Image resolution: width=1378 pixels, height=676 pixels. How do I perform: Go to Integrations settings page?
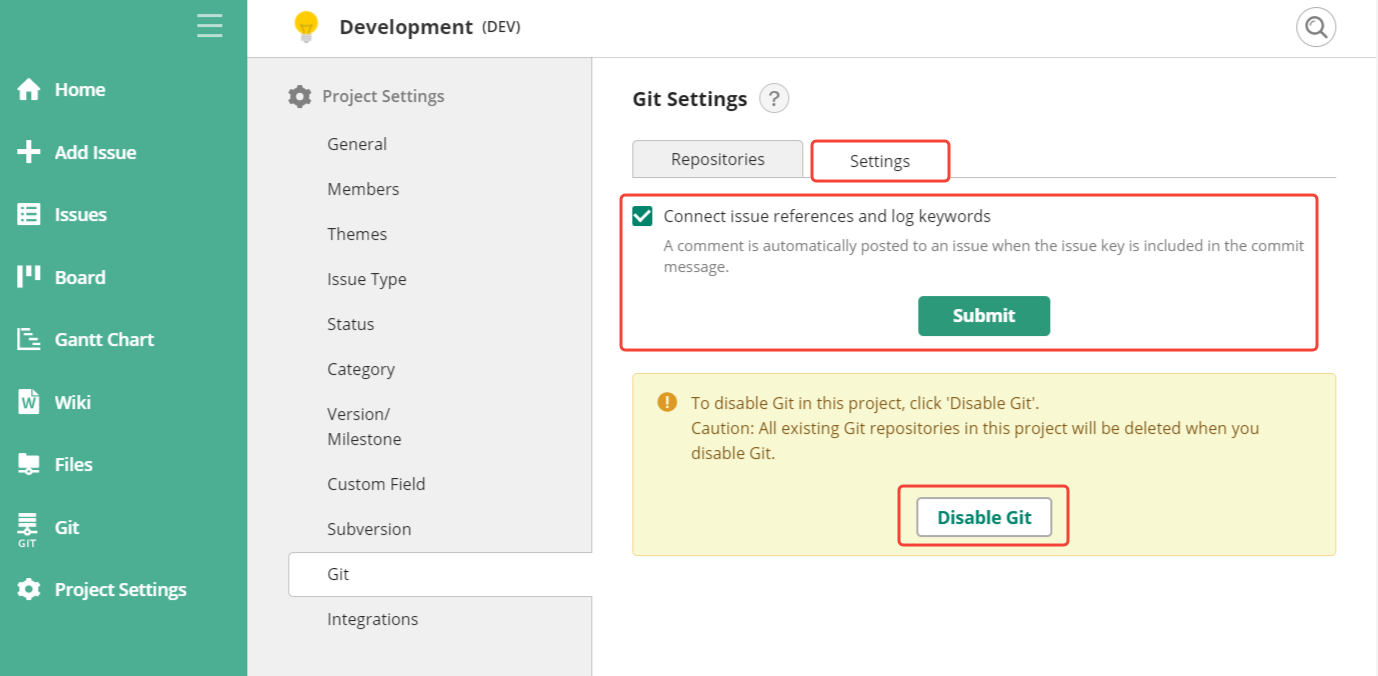click(x=372, y=619)
